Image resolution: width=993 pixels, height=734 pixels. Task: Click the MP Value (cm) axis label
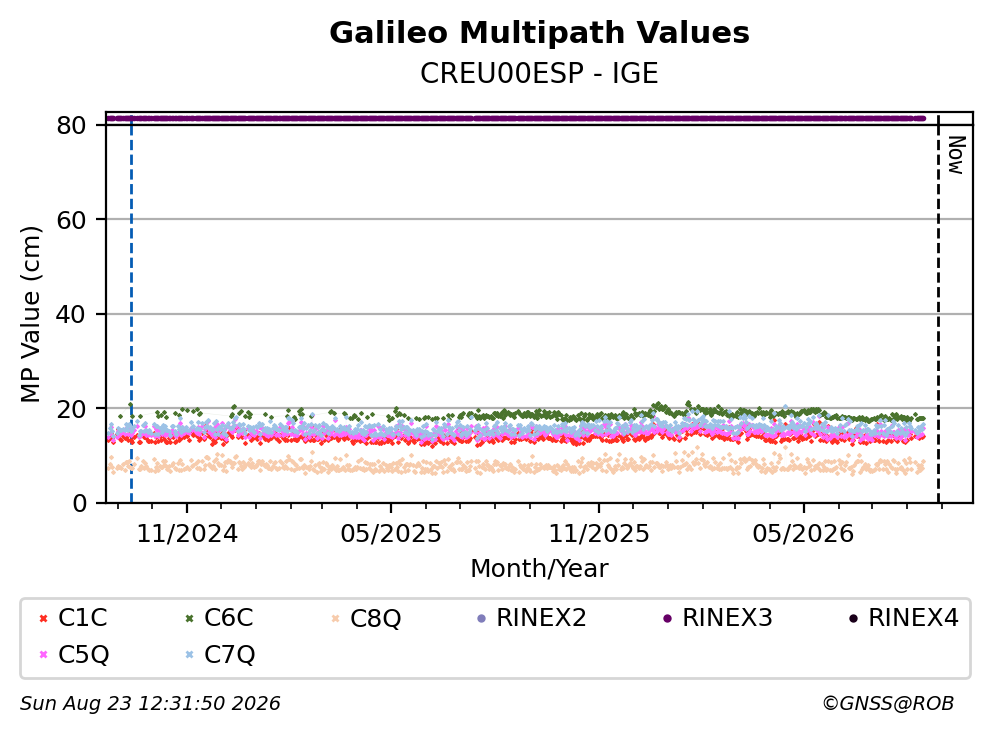(30, 314)
